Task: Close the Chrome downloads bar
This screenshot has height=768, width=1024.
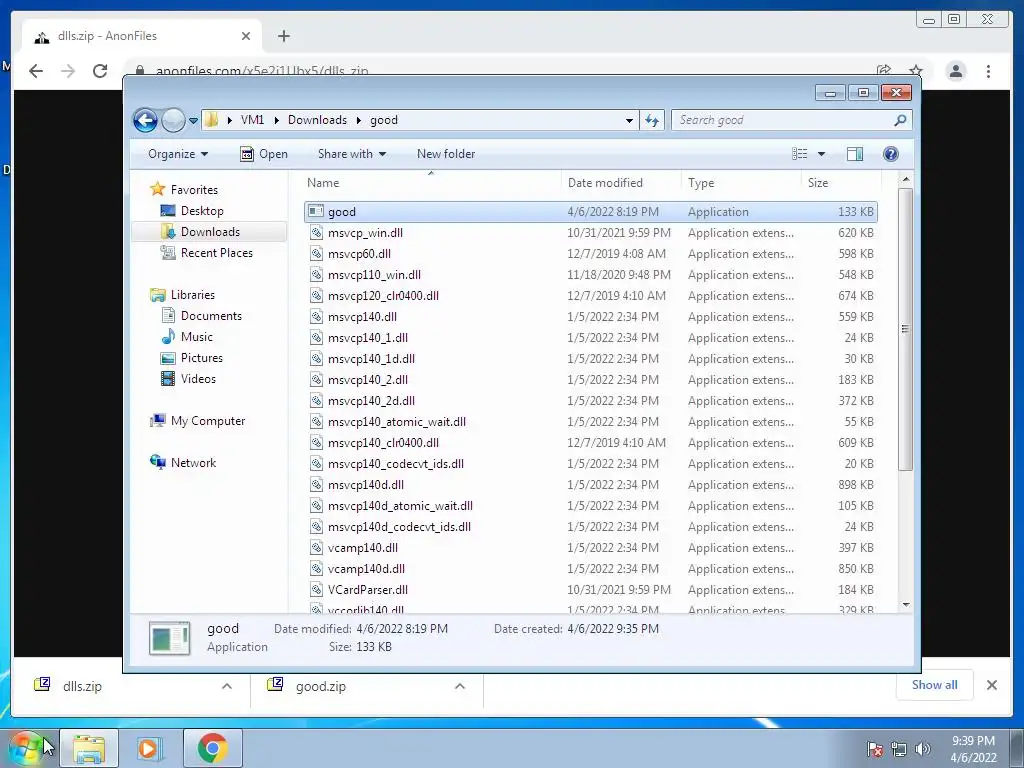Action: coord(991,685)
